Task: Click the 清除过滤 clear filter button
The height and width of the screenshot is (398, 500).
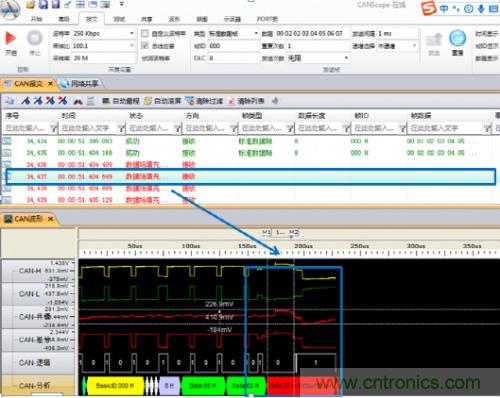Action: pos(204,101)
